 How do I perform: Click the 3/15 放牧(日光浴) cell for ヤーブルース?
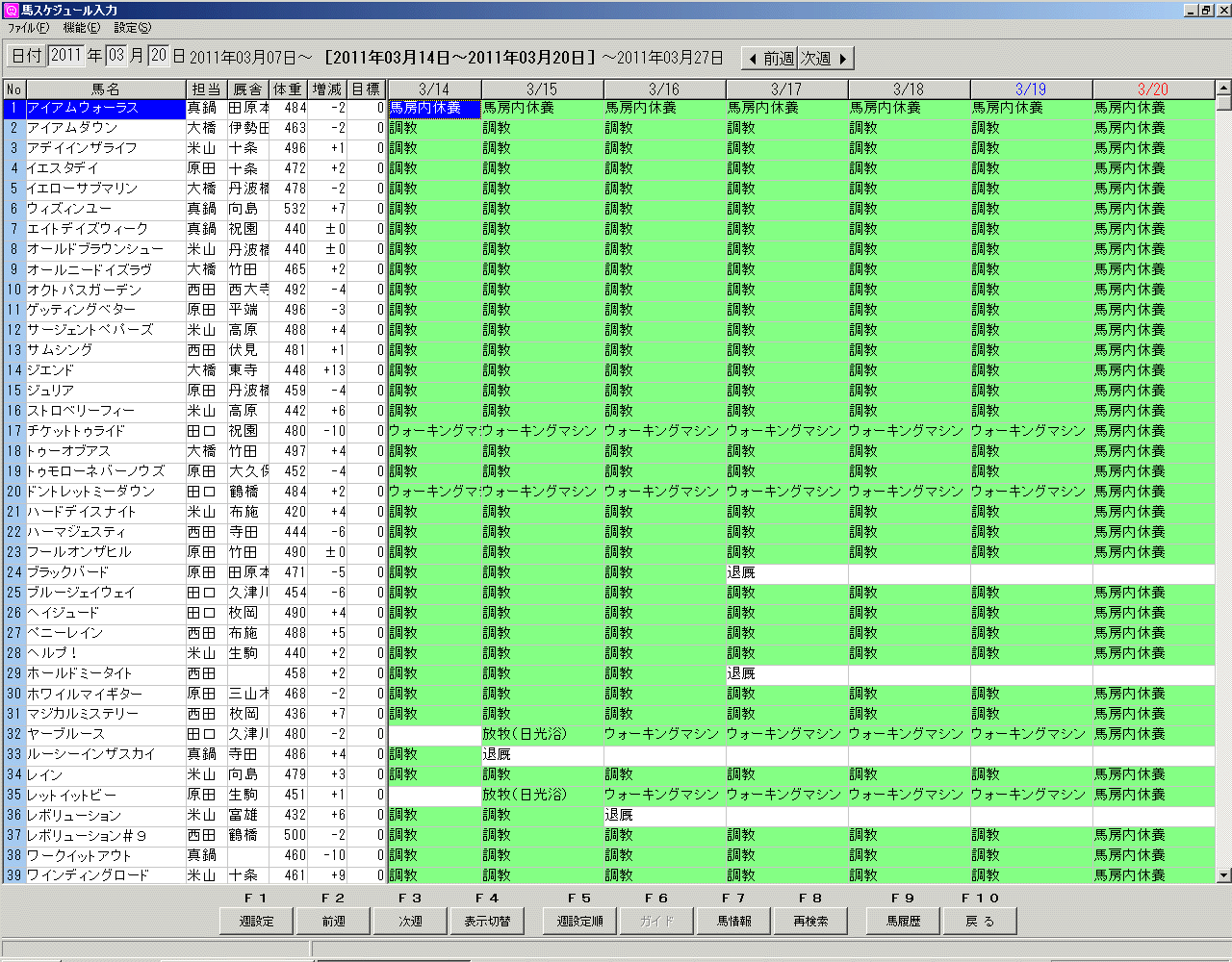tap(542, 734)
